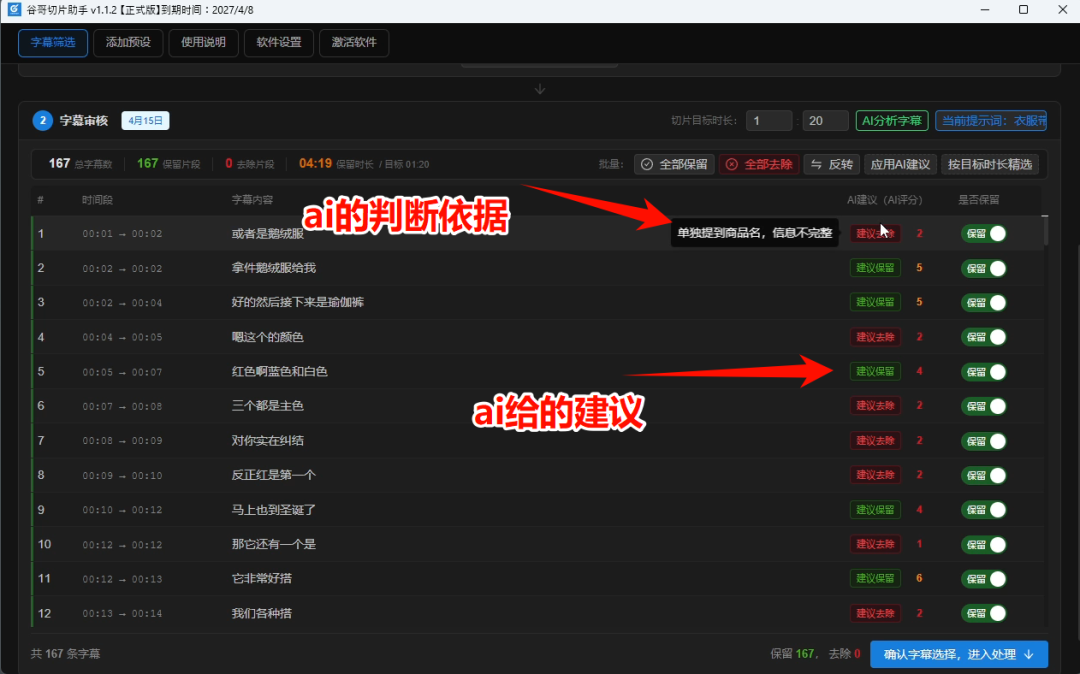Viewport: 1080px width, 674px height.
Task: Toggle 保留 switch for row 9 马上也到圣诞了
Action: 984,510
